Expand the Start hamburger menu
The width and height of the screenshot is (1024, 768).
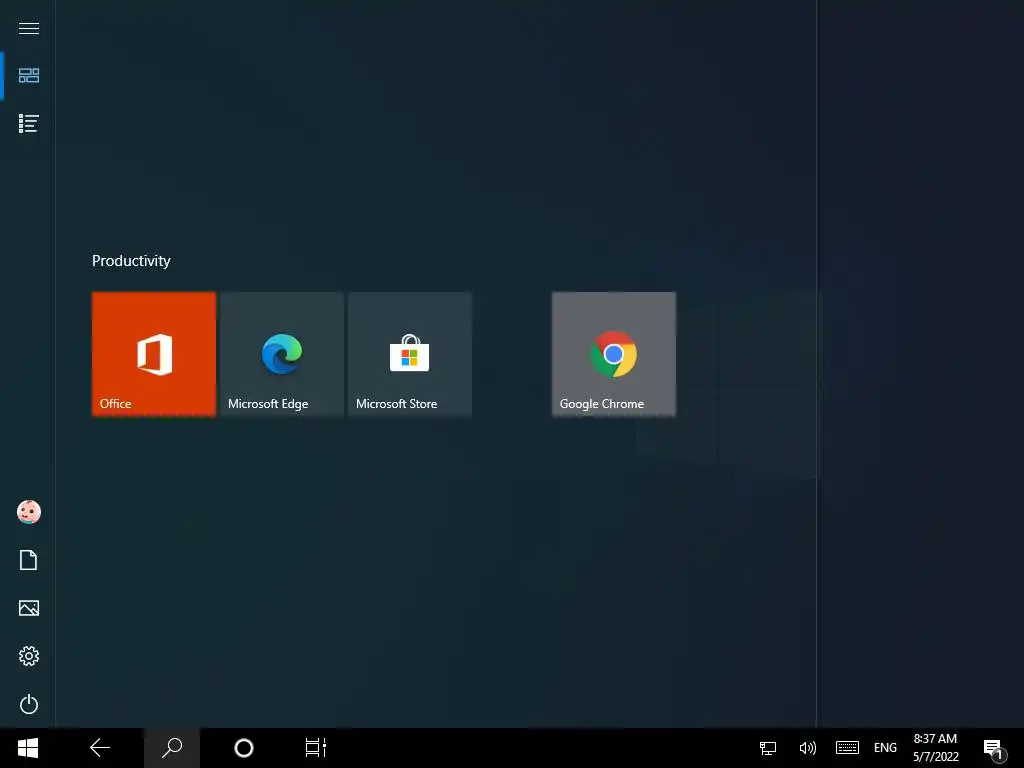click(x=29, y=28)
